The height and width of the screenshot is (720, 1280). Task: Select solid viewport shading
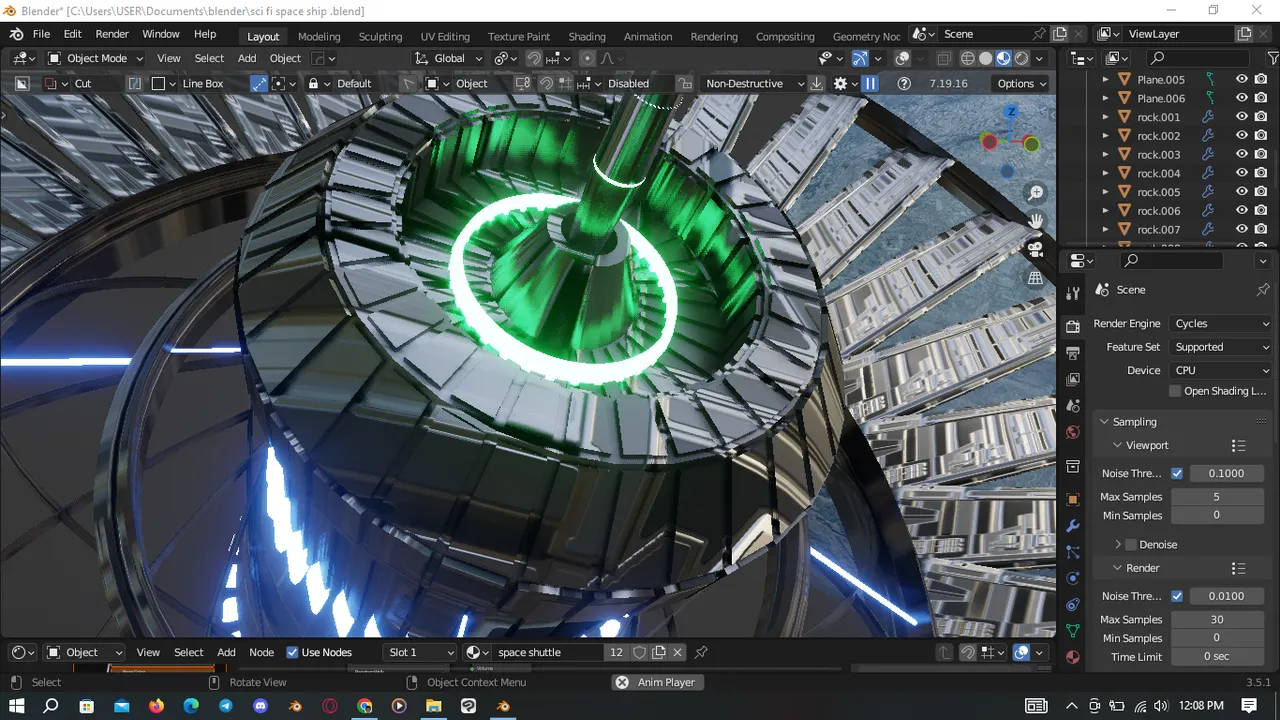(x=985, y=58)
